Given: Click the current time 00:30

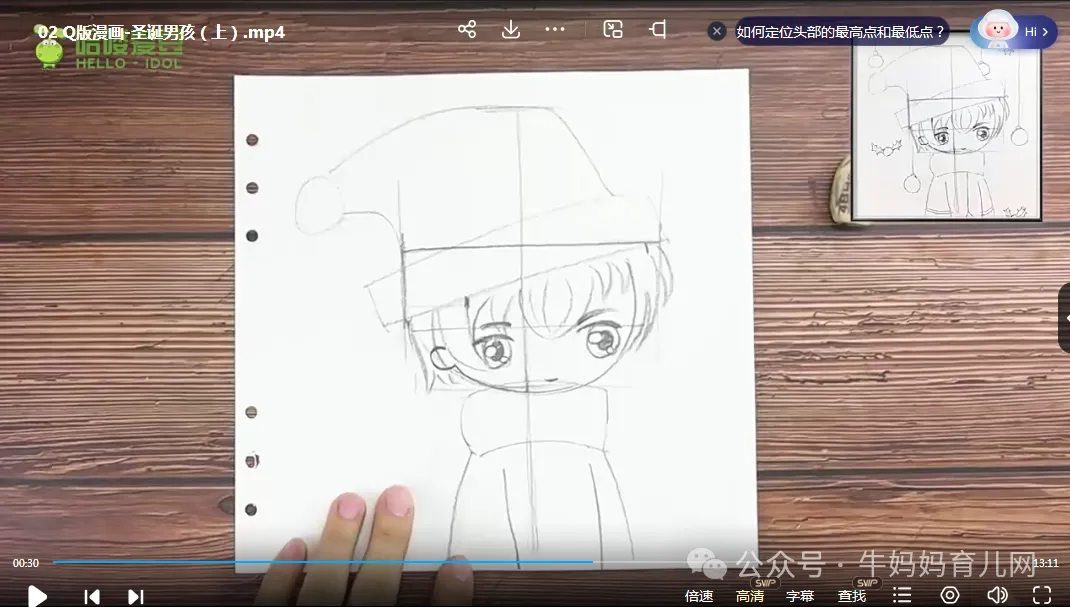Looking at the screenshot, I should point(26,563).
